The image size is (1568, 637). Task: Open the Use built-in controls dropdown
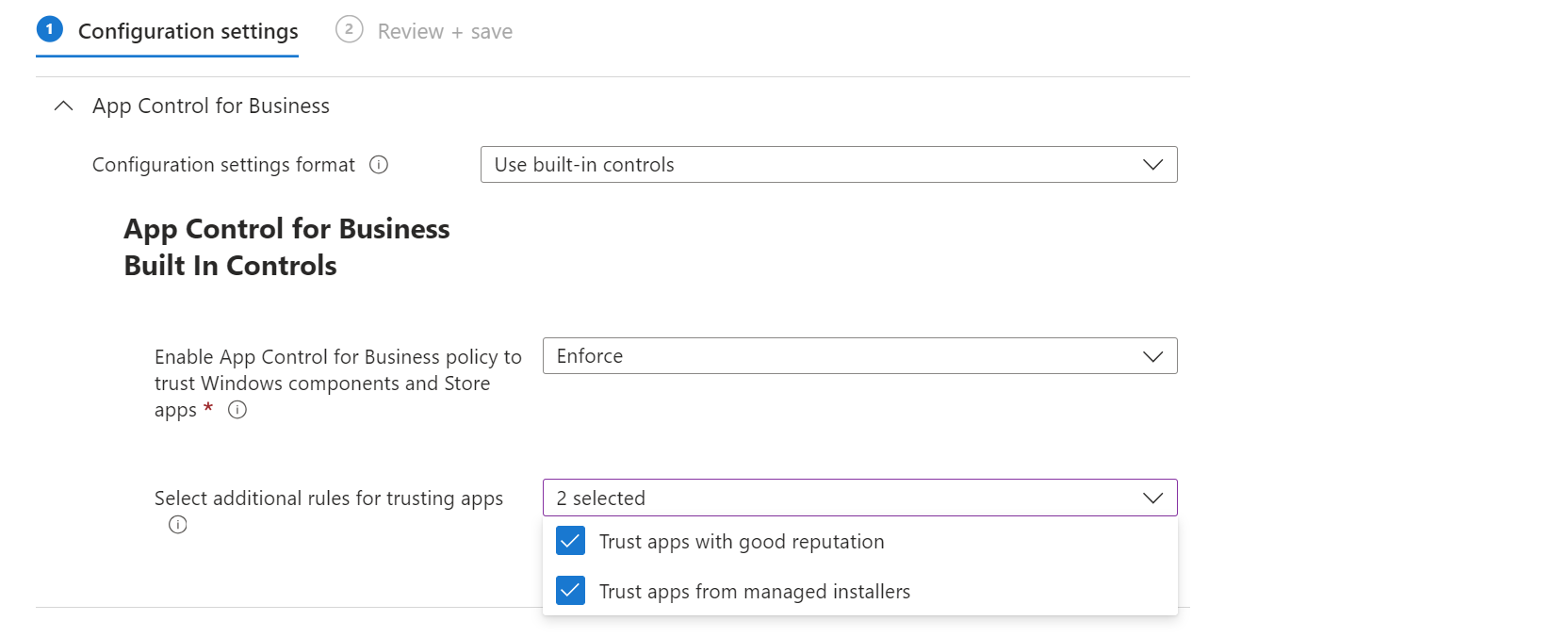[827, 165]
